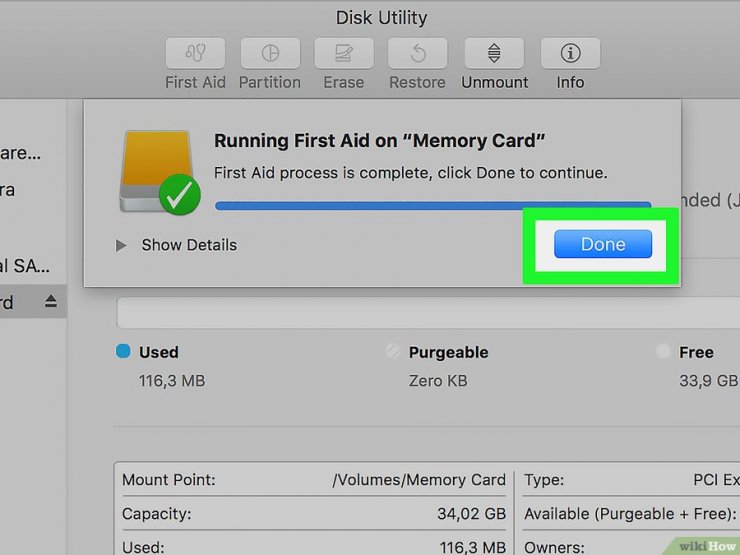Click the First Aid stethoscope icon
Viewport: 740px width, 555px height.
pyautogui.click(x=195, y=53)
